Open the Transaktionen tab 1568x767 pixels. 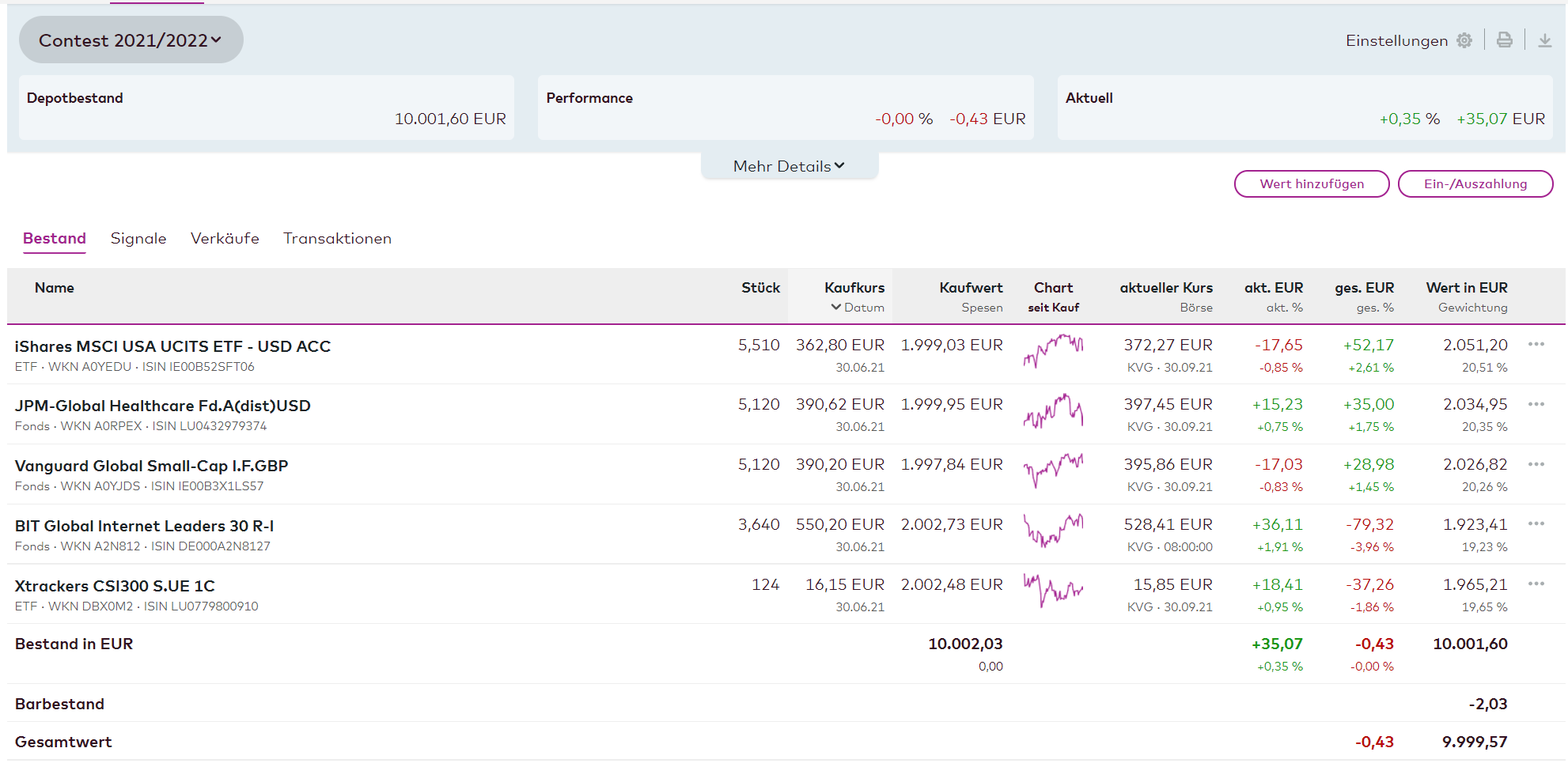[337, 239]
